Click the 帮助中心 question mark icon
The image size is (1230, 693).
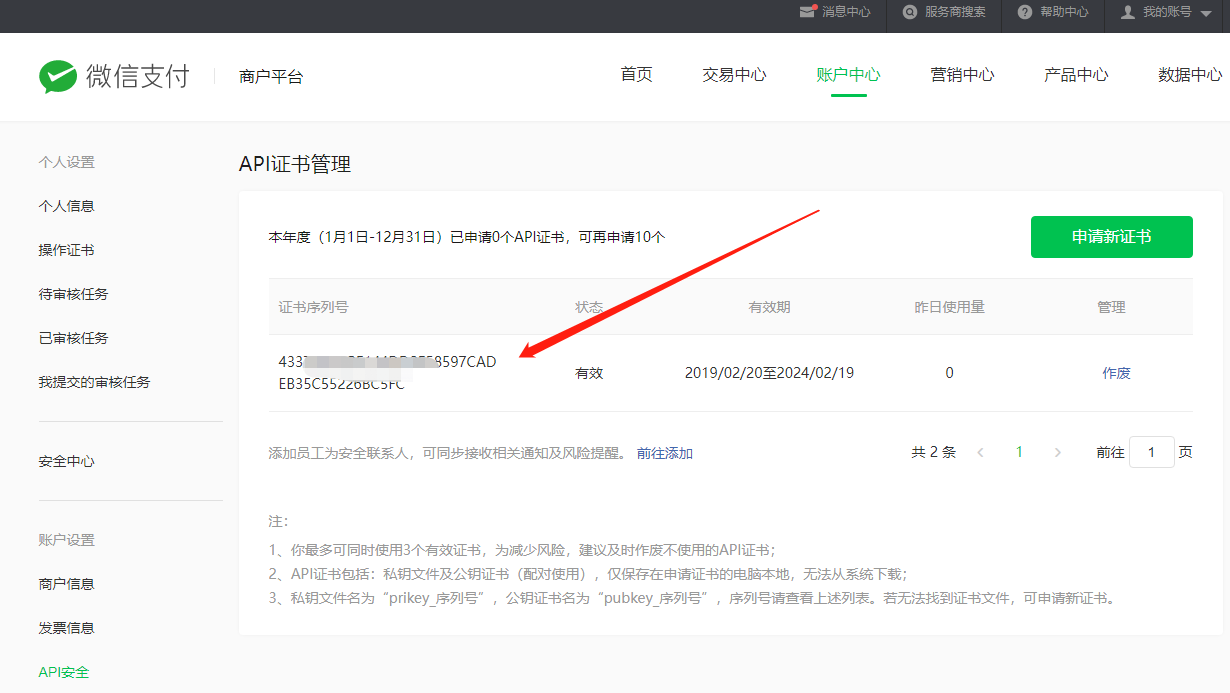pyautogui.click(x=1025, y=12)
